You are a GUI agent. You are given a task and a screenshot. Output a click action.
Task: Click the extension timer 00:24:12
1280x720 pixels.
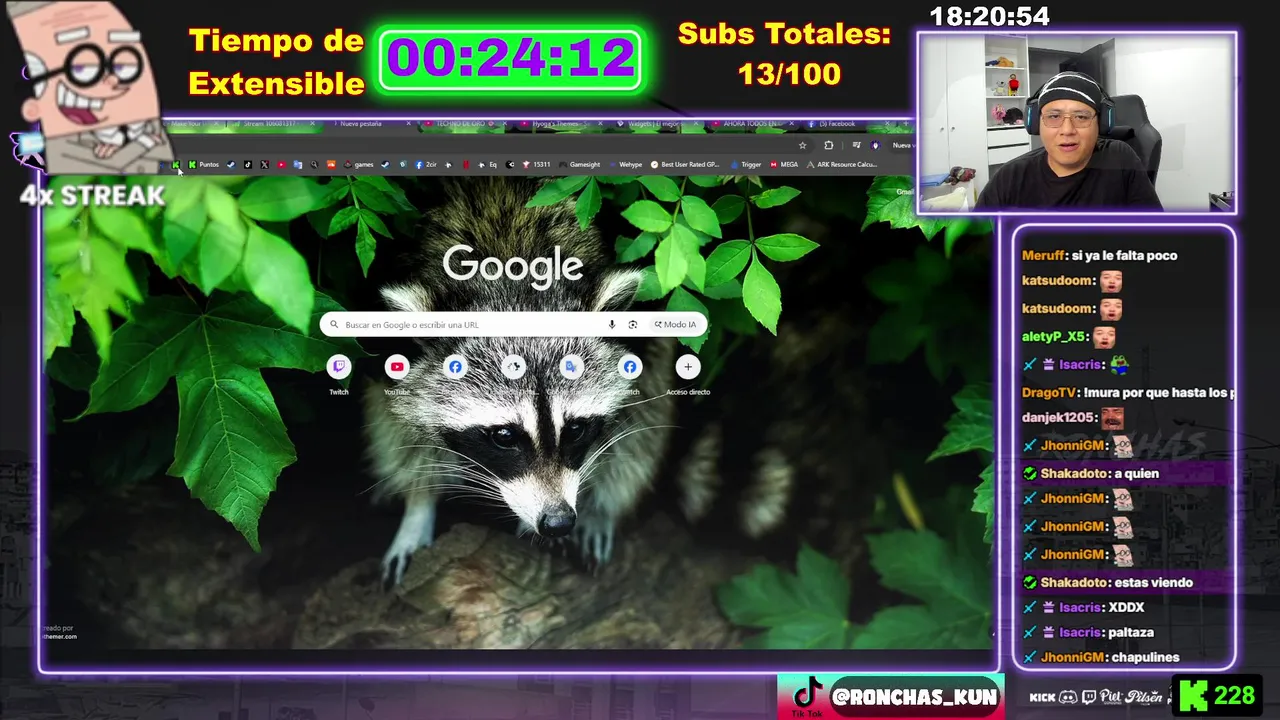pos(511,58)
